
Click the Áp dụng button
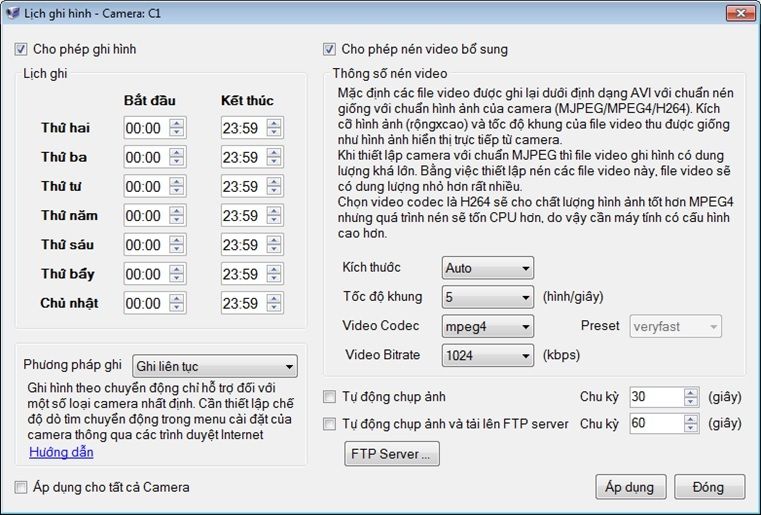(x=631, y=487)
